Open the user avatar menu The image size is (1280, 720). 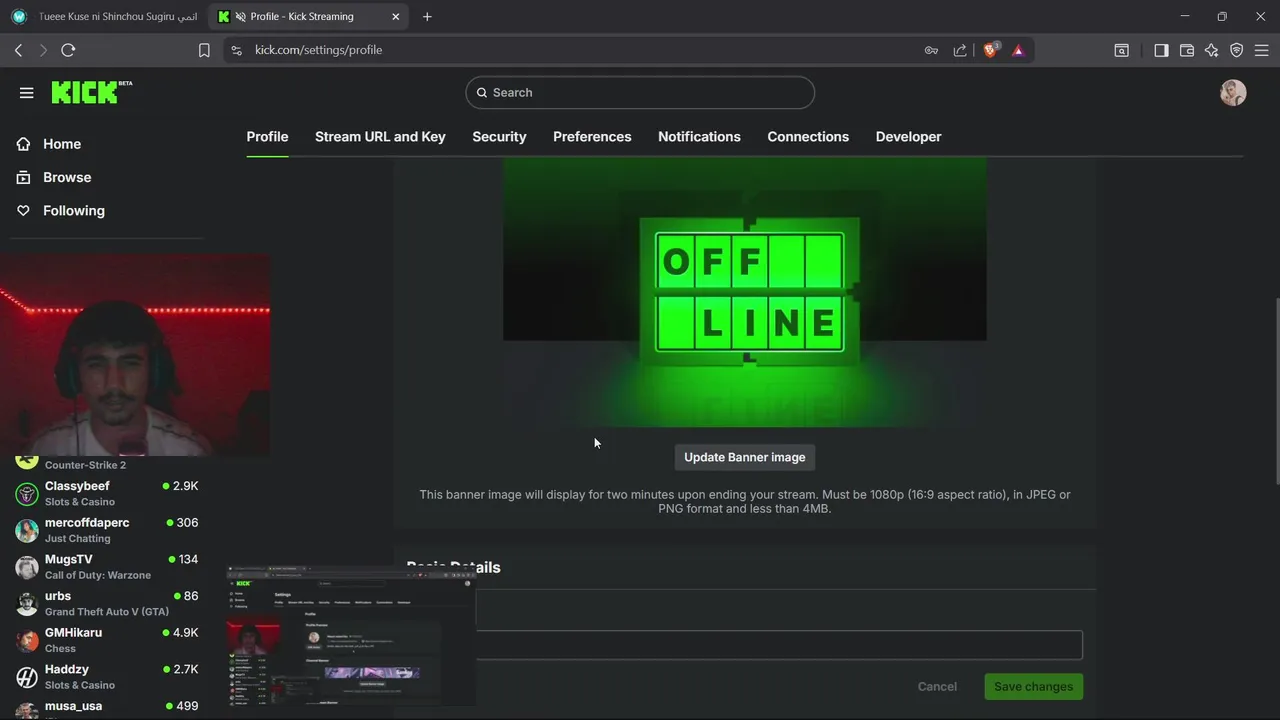1233,93
